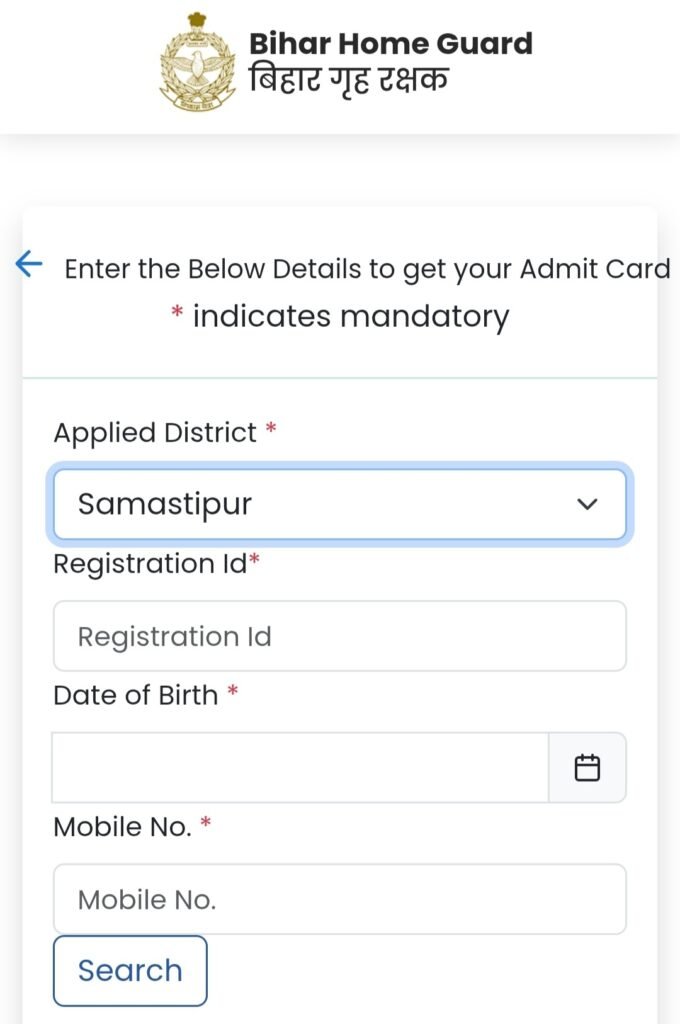Image resolution: width=680 pixels, height=1024 pixels.
Task: Click the red asterisk beside Applied District
Action: click(271, 432)
